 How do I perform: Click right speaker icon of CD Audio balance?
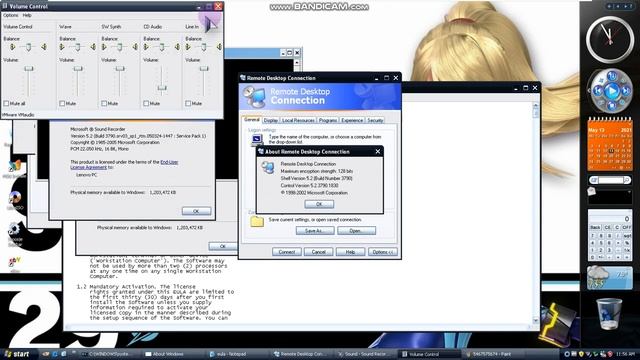click(177, 47)
